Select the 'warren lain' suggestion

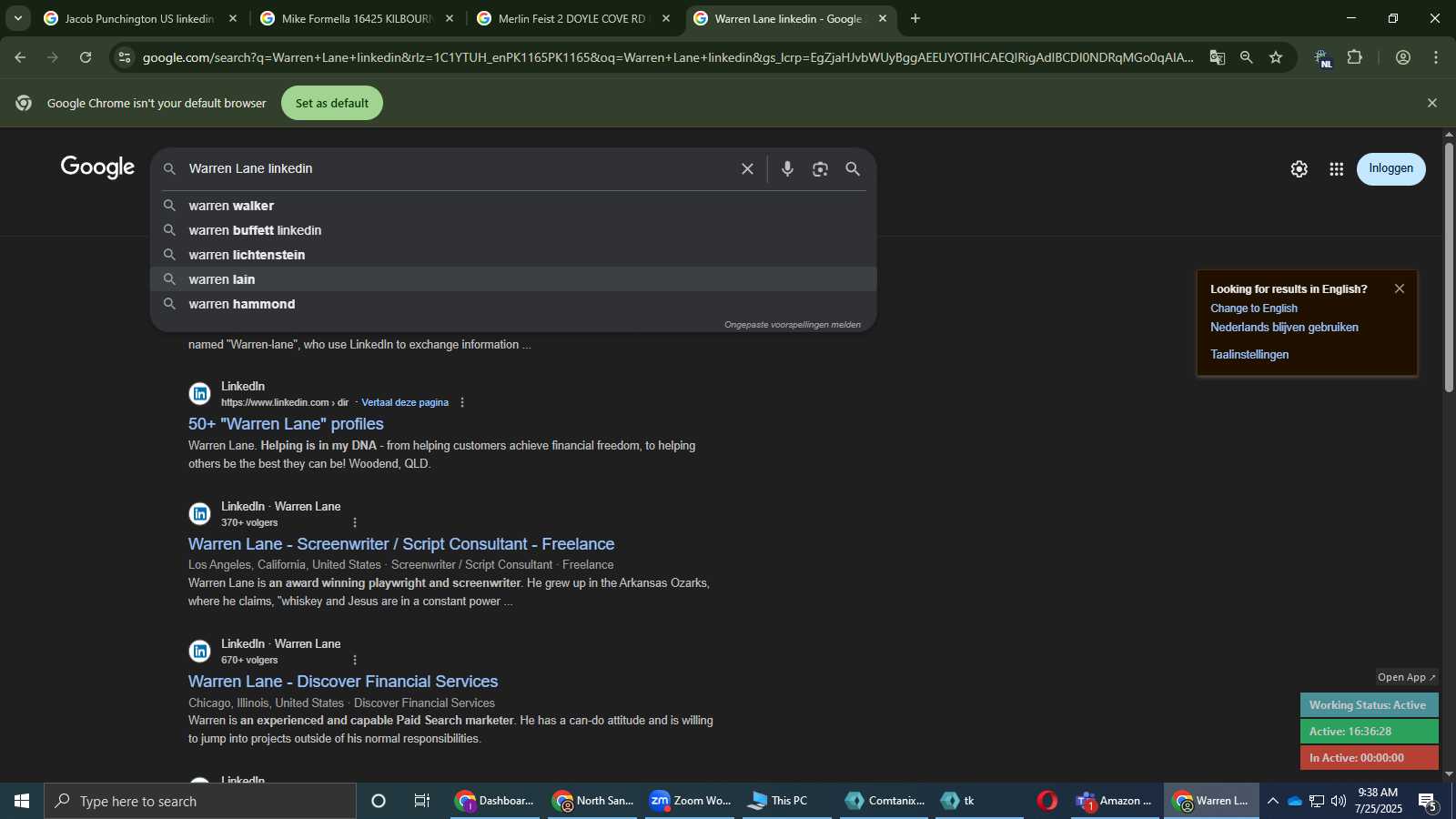pos(513,279)
